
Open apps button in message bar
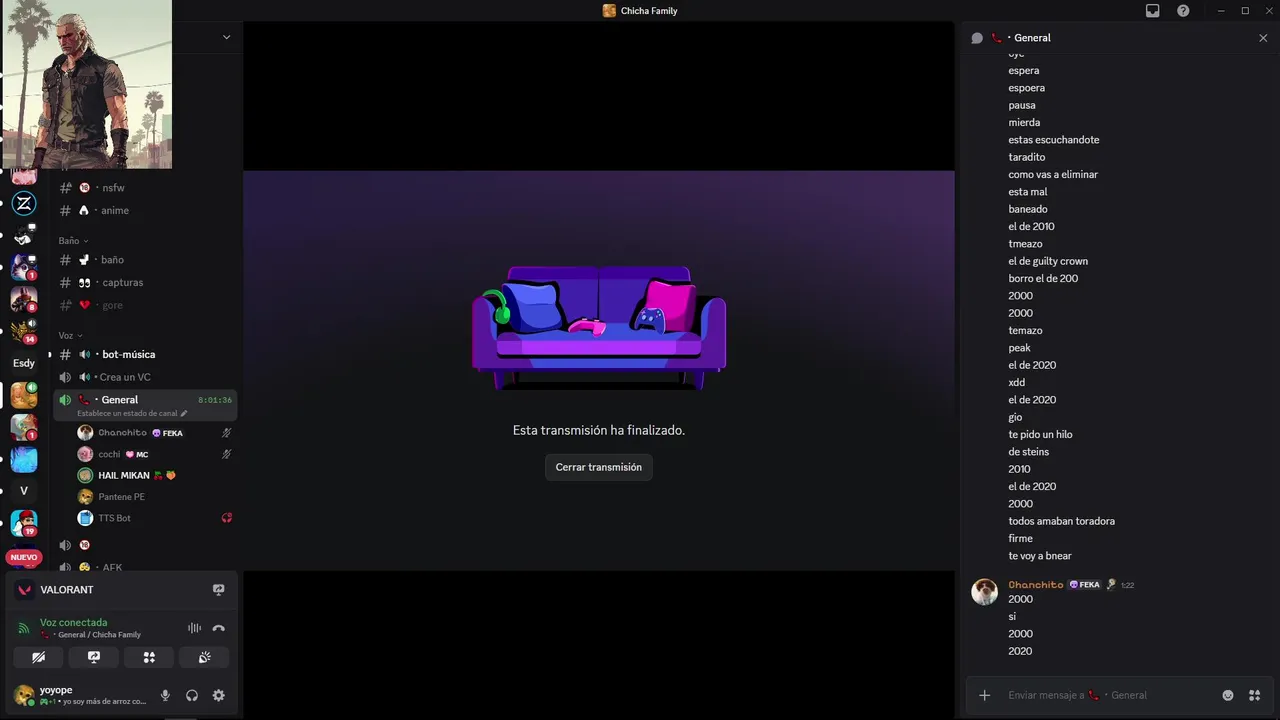pos(1254,695)
